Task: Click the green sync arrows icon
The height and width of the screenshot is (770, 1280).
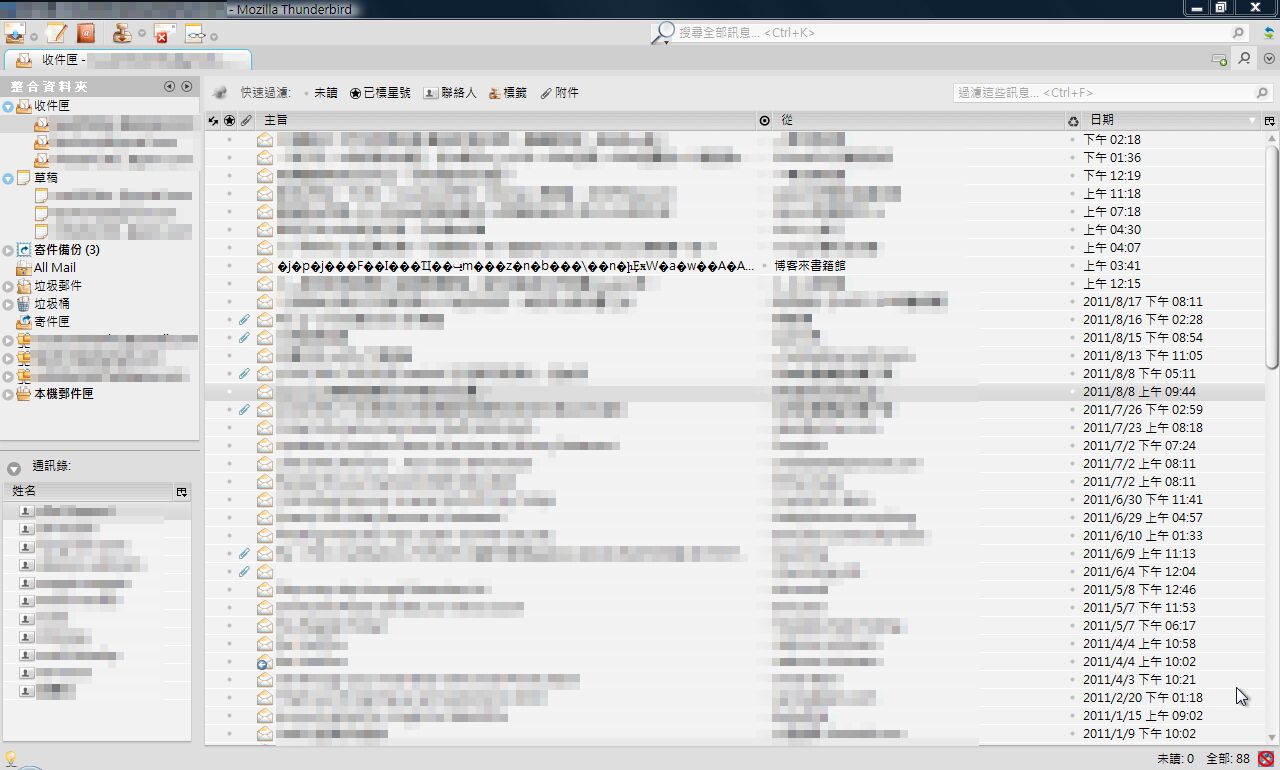Action: click(x=1269, y=33)
